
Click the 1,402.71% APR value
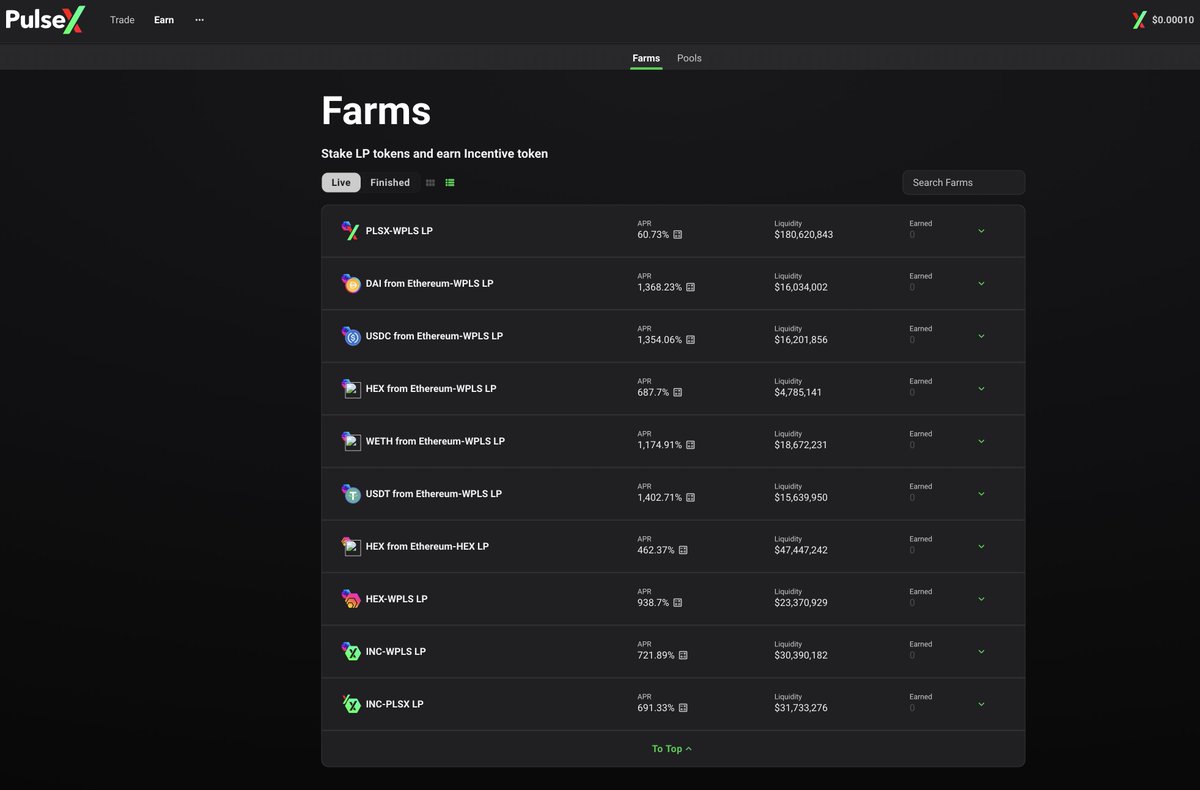coord(659,497)
